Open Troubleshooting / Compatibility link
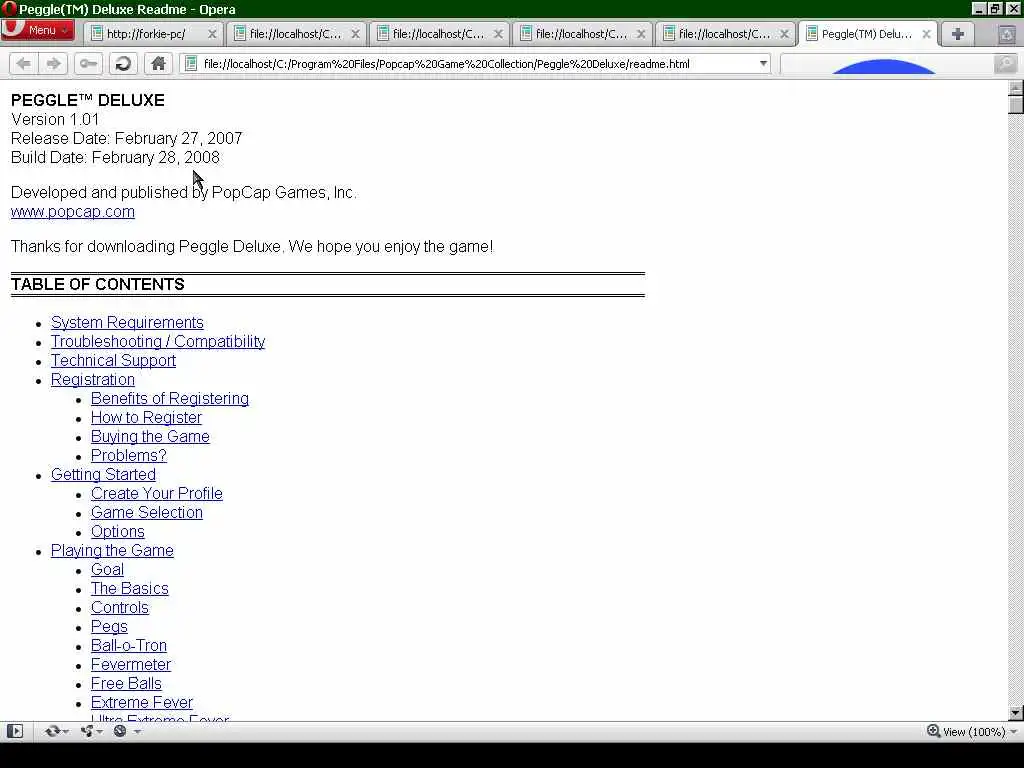Viewport: 1024px width, 768px height. point(158,342)
